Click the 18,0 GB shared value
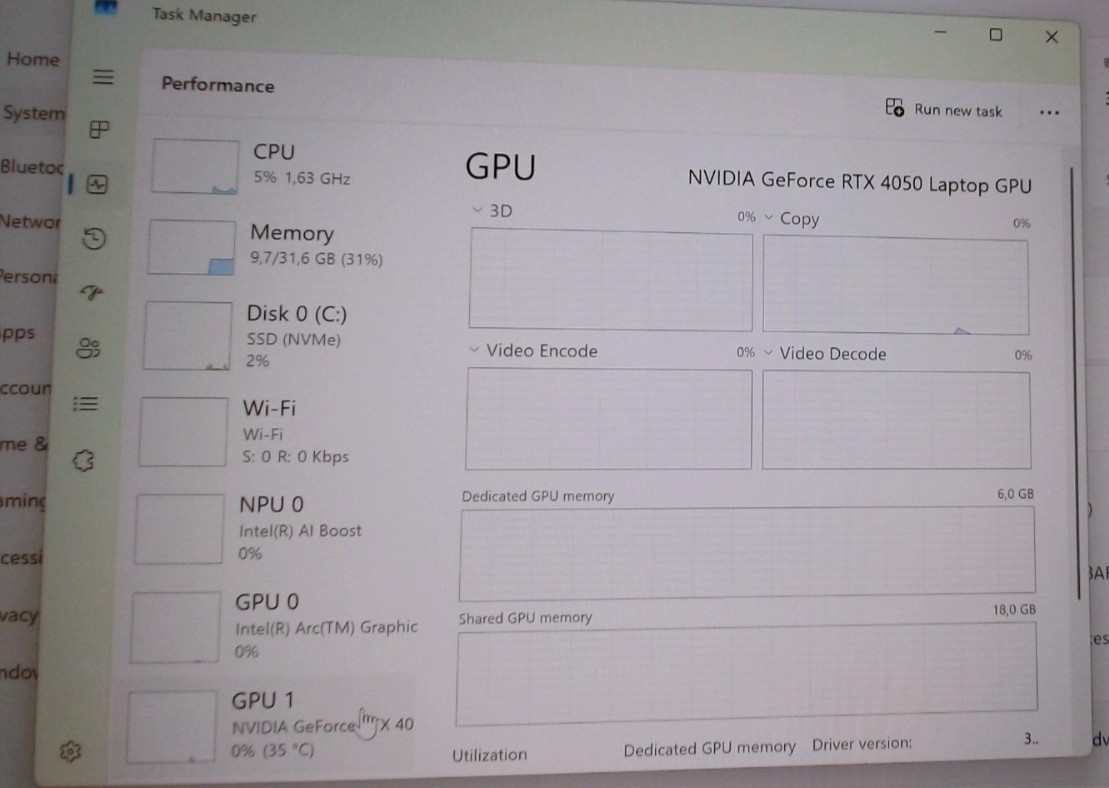Screen dimensions: 1109x788 [1014, 609]
